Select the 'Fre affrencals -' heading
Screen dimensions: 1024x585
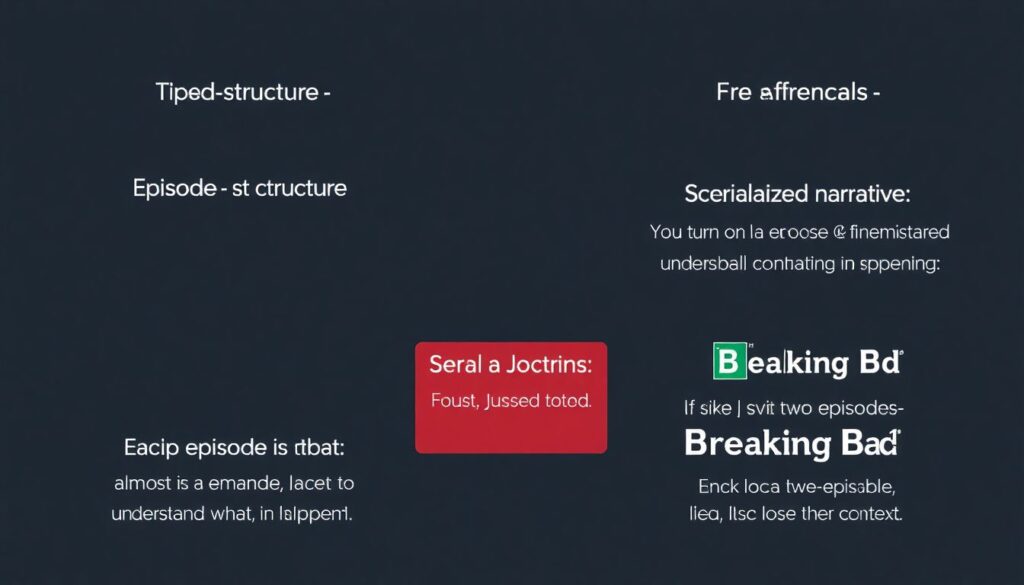point(798,92)
